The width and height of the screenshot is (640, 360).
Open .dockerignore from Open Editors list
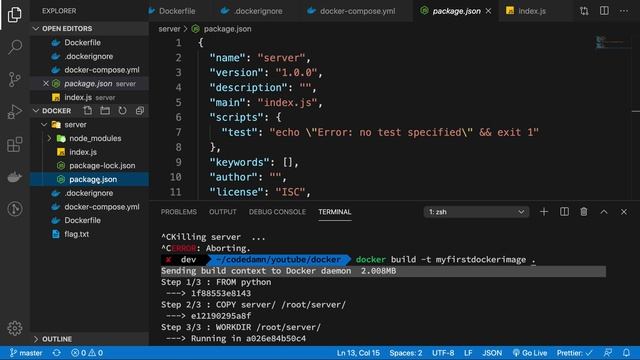pyautogui.click(x=89, y=56)
